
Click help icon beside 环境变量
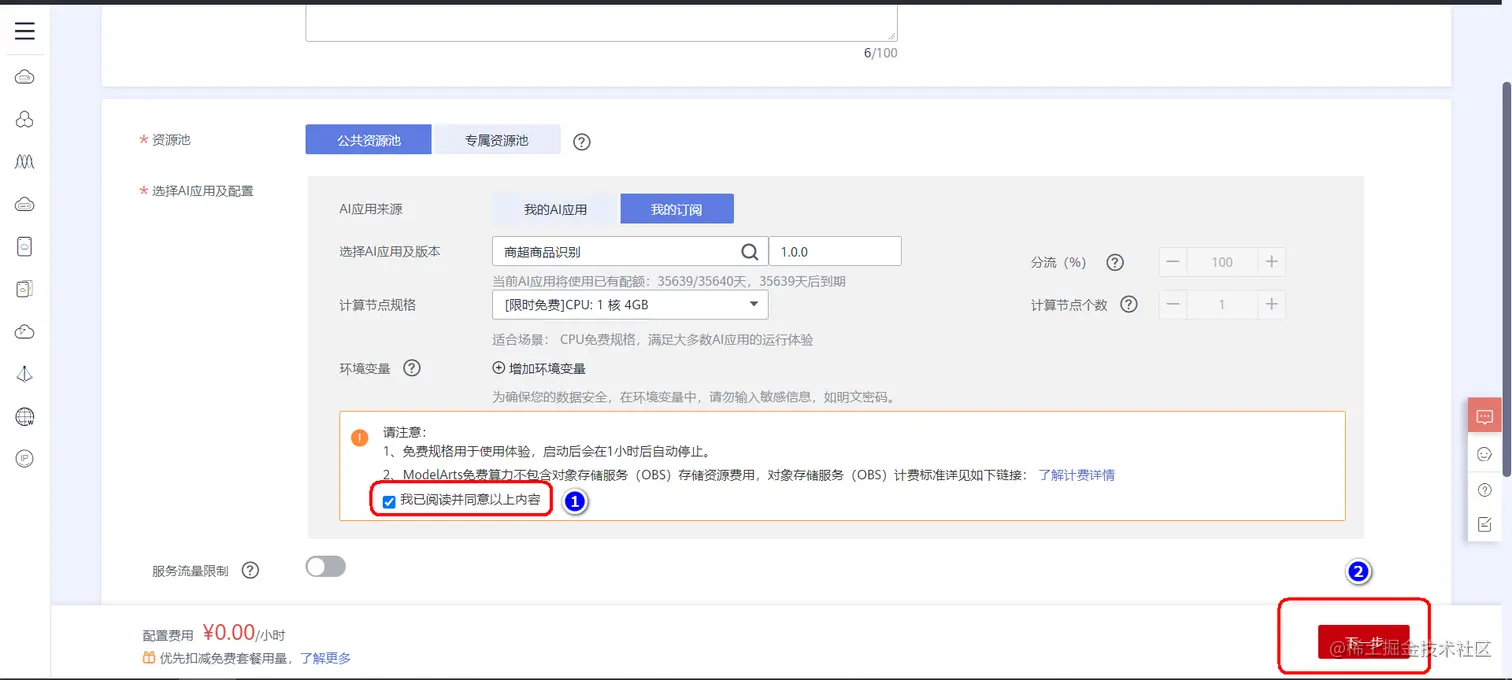411,368
